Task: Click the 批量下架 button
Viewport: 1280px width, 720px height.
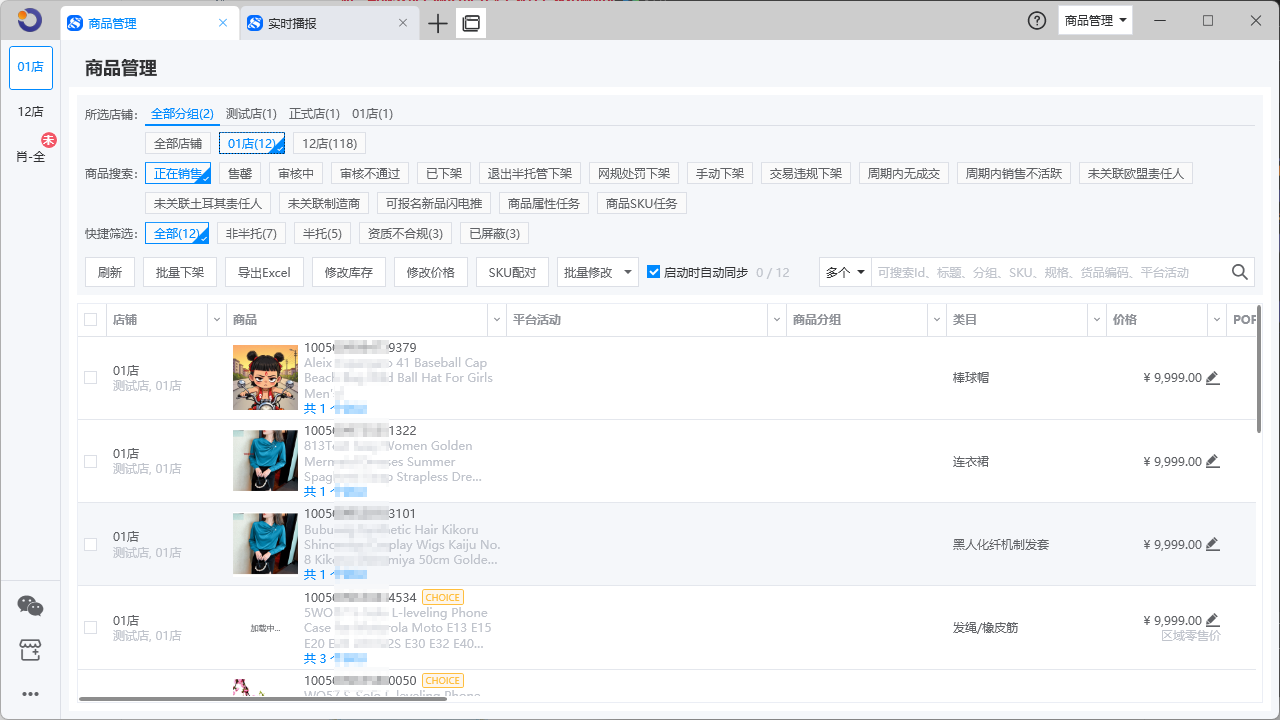Action: point(180,272)
